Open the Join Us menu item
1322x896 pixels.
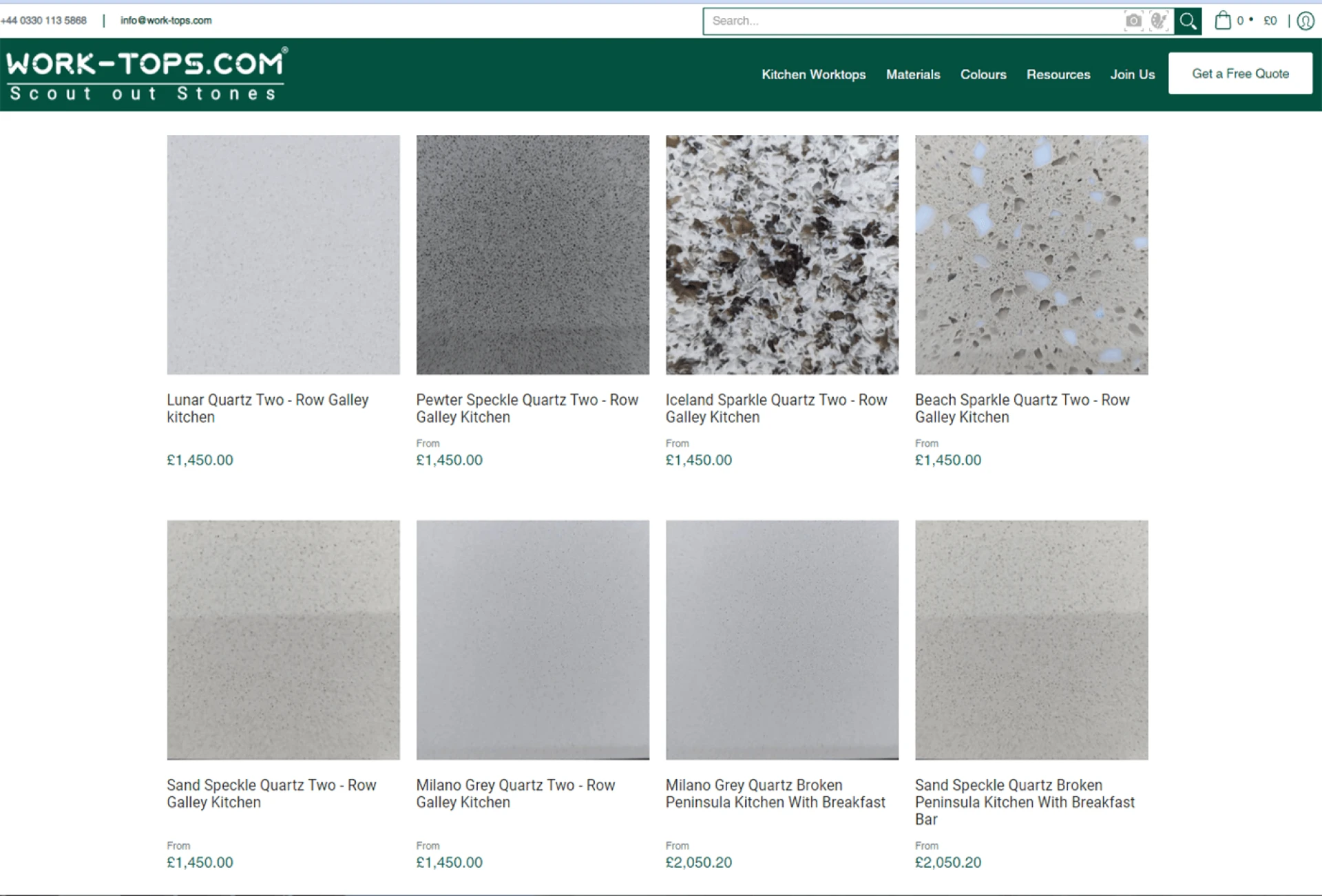[x=1133, y=74]
